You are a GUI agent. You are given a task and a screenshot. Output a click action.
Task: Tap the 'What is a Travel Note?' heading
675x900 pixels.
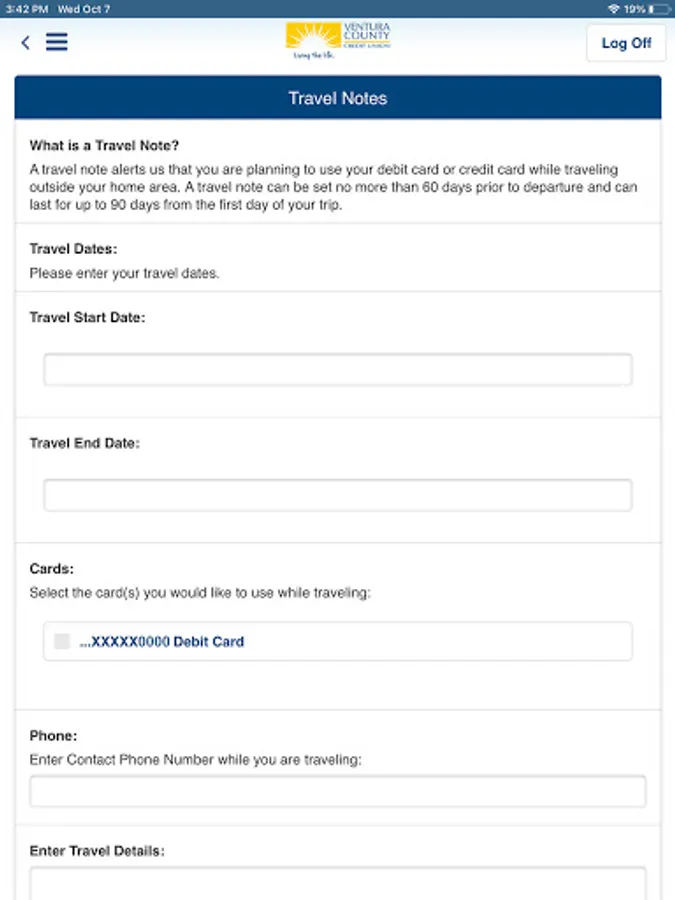[105, 145]
